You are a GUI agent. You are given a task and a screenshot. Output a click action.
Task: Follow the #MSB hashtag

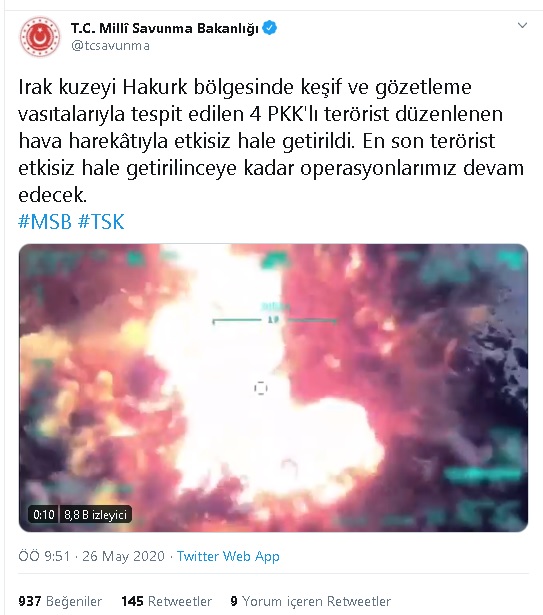click(x=45, y=222)
